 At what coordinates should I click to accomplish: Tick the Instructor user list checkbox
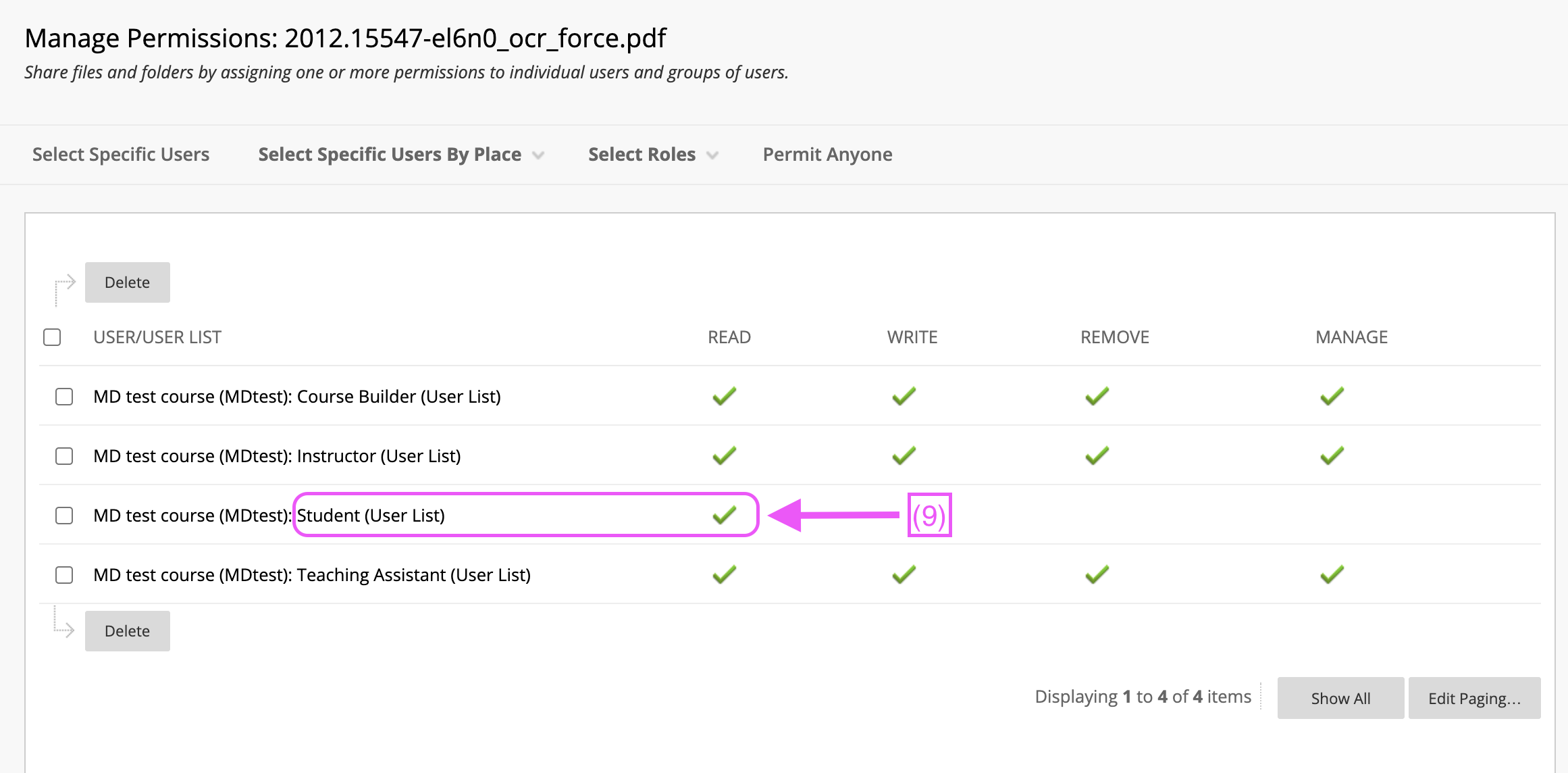(x=64, y=456)
